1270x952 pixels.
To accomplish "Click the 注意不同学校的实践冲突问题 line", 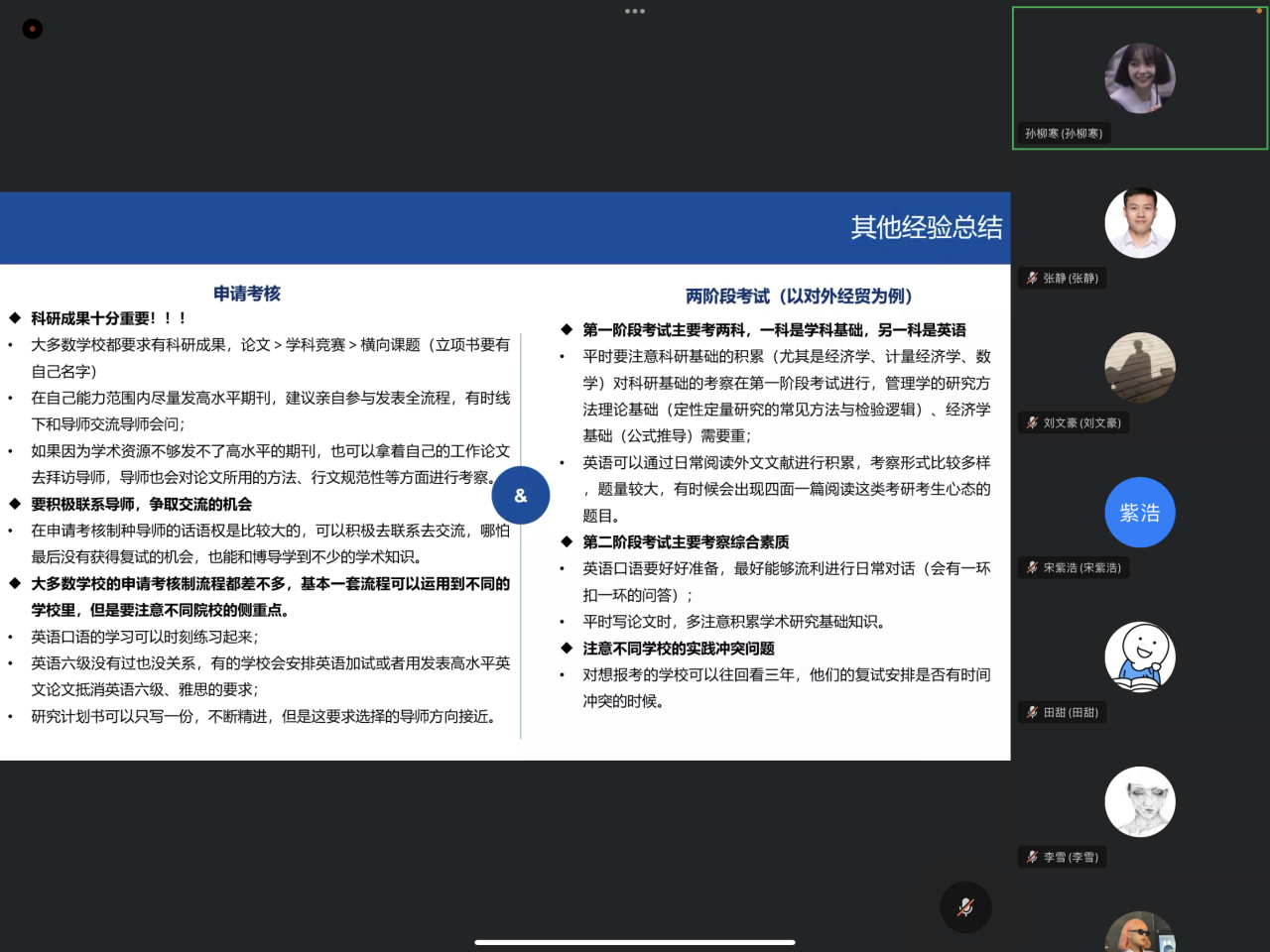I will [679, 649].
